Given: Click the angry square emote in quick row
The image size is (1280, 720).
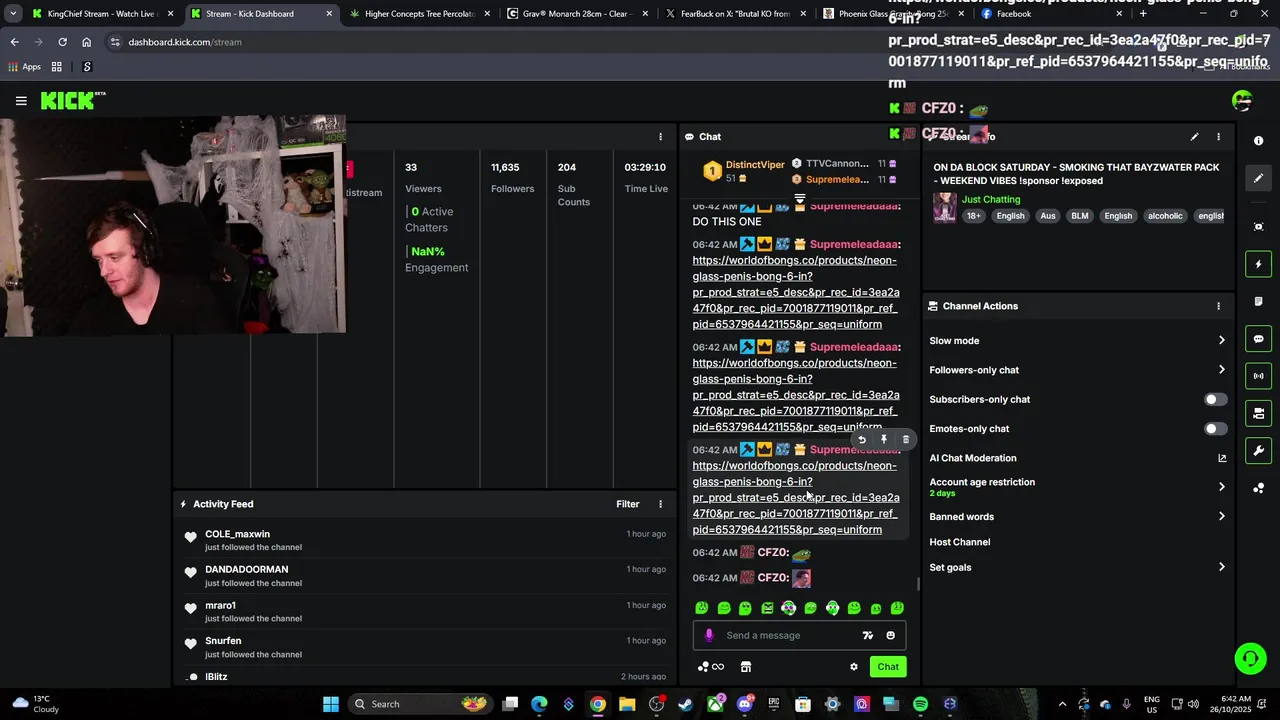Looking at the screenshot, I should [767, 608].
